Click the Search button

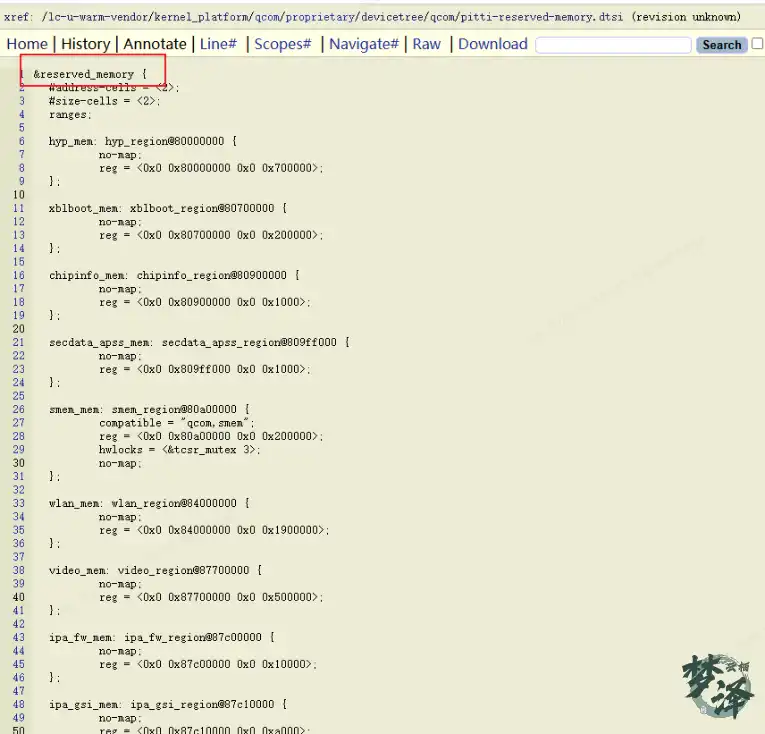coord(722,45)
